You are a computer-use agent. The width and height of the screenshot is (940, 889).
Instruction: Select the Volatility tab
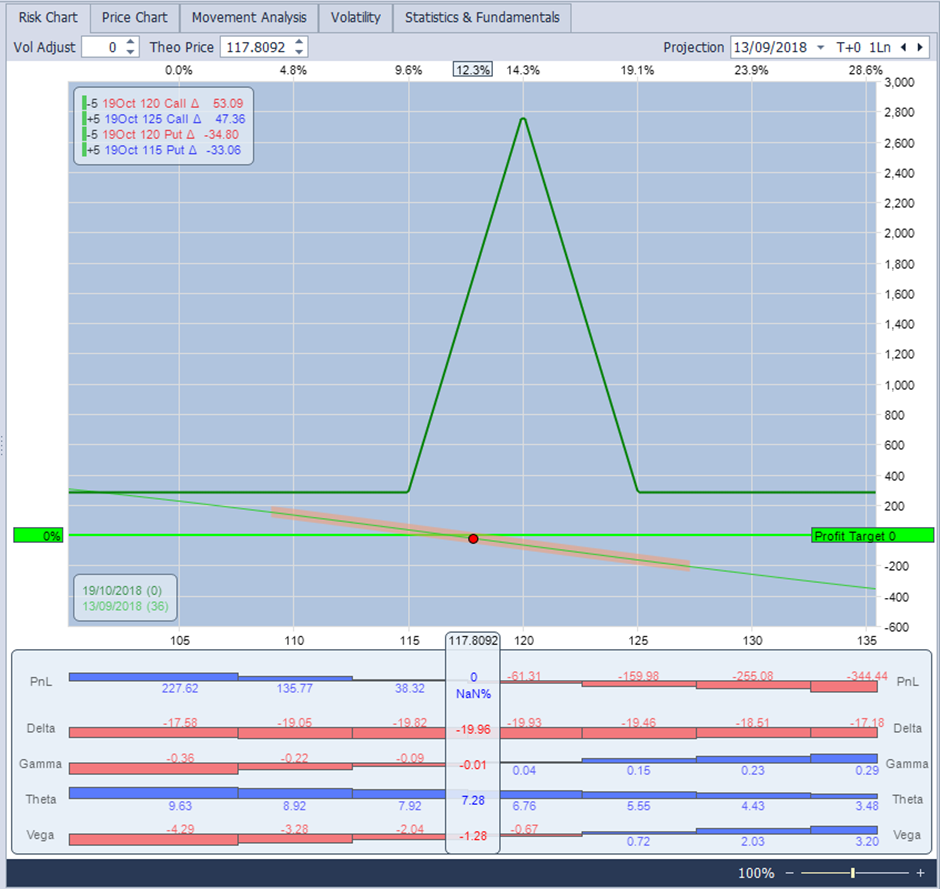pos(356,18)
